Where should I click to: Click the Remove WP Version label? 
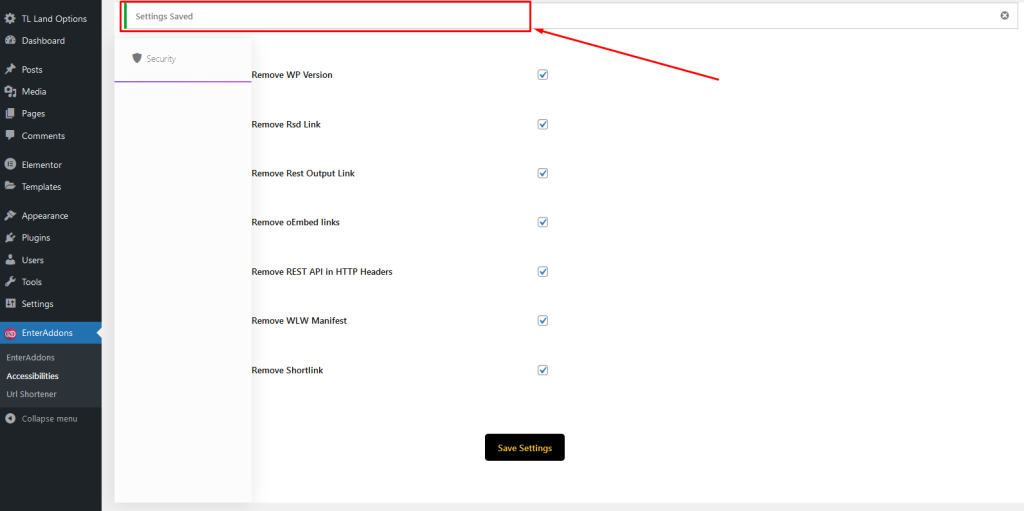click(292, 75)
